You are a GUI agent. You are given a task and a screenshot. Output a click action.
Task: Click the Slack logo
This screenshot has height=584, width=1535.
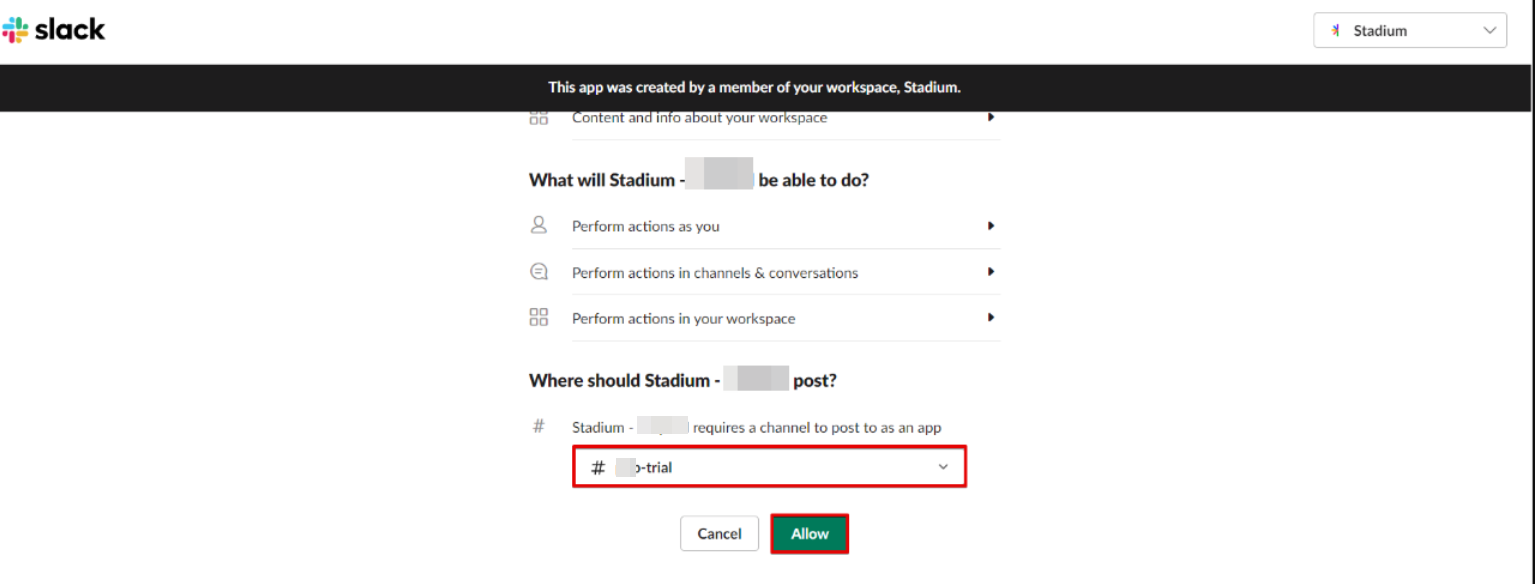click(x=54, y=30)
